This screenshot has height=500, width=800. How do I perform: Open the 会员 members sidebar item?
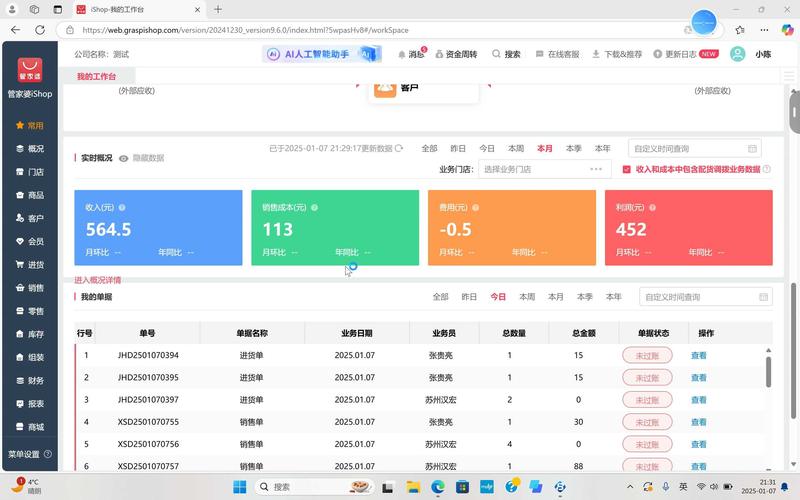point(30,241)
